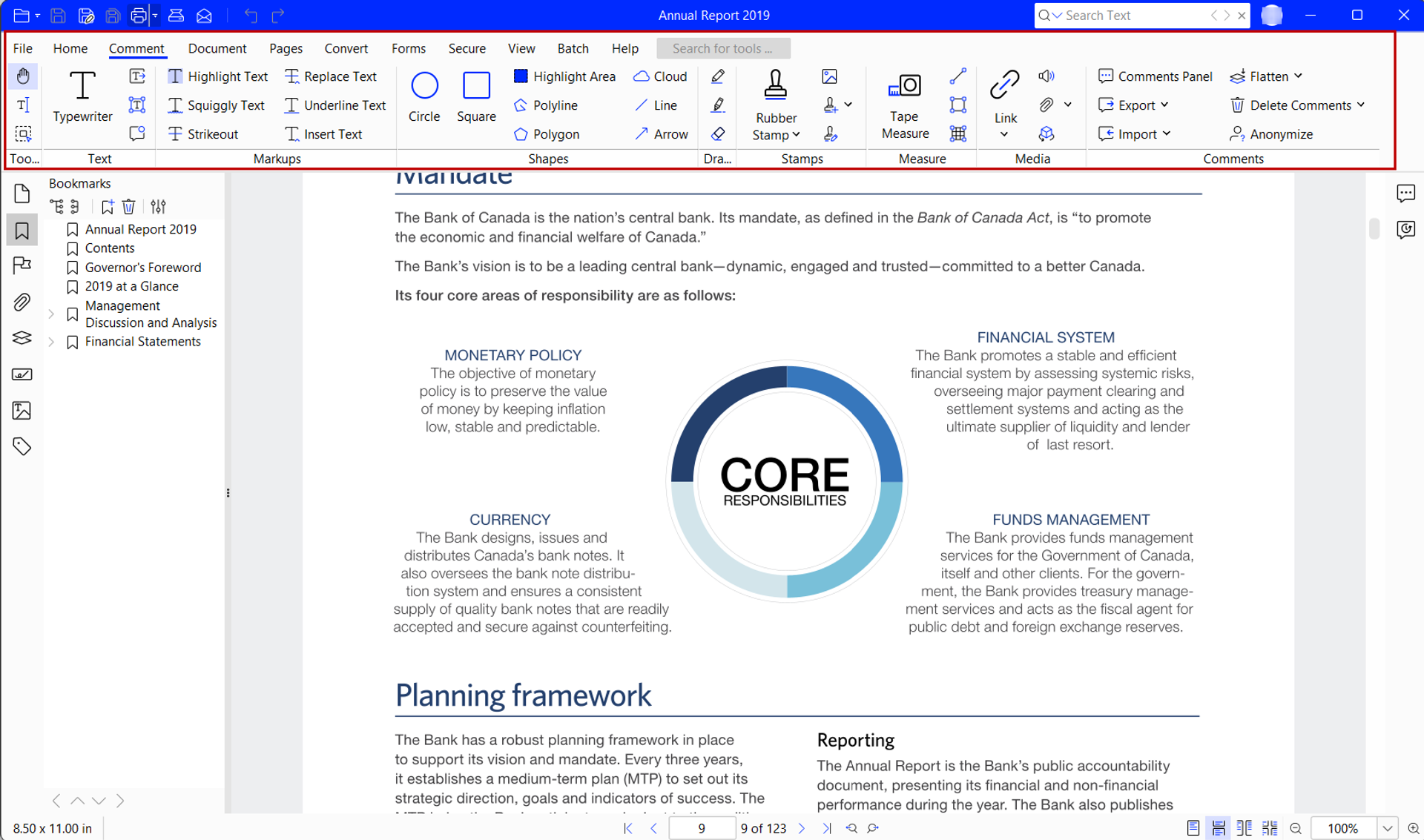The width and height of the screenshot is (1424, 840).
Task: Pick the Arrow shape tool
Action: click(x=662, y=134)
